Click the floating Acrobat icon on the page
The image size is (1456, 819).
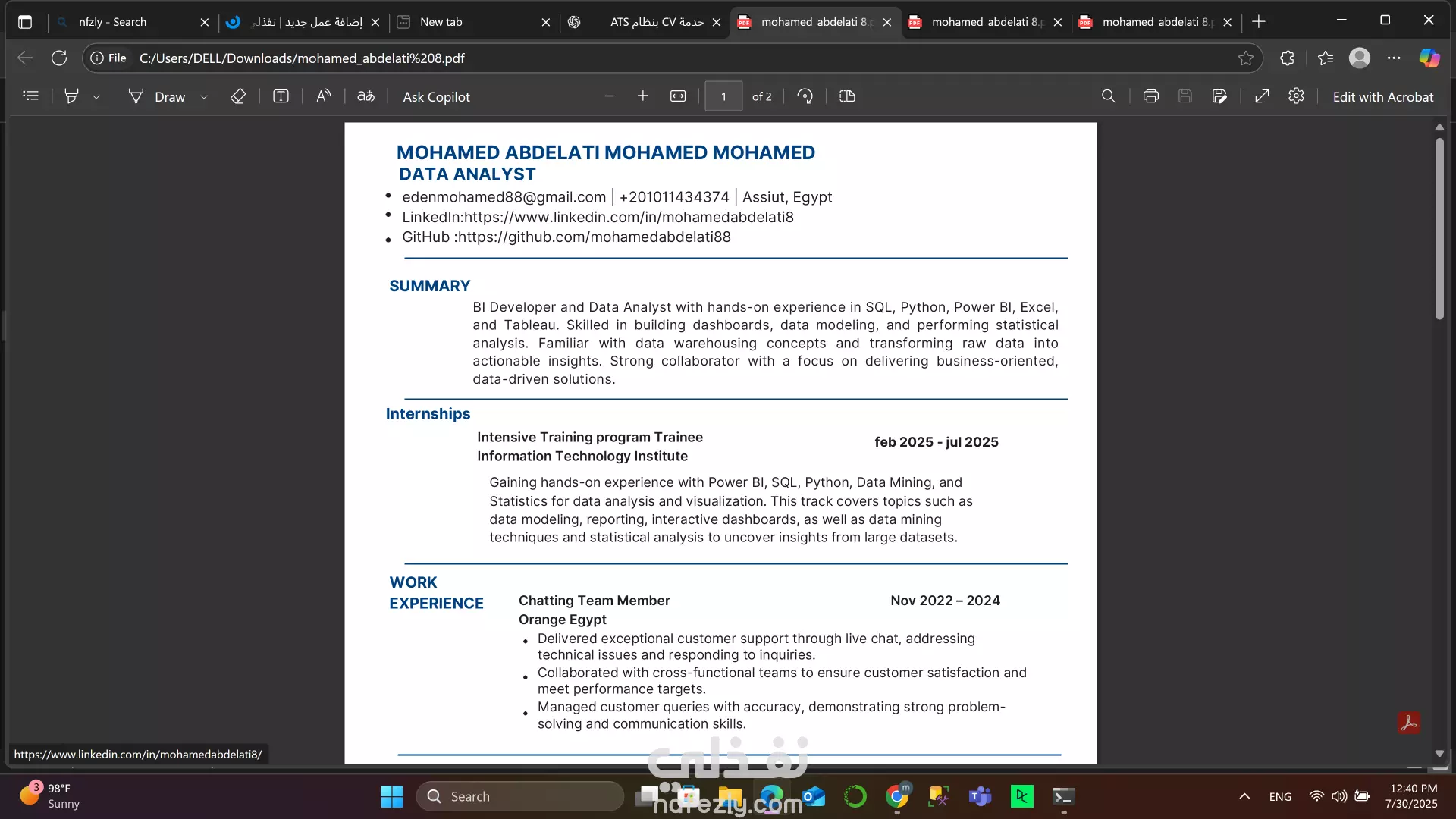point(1409,723)
